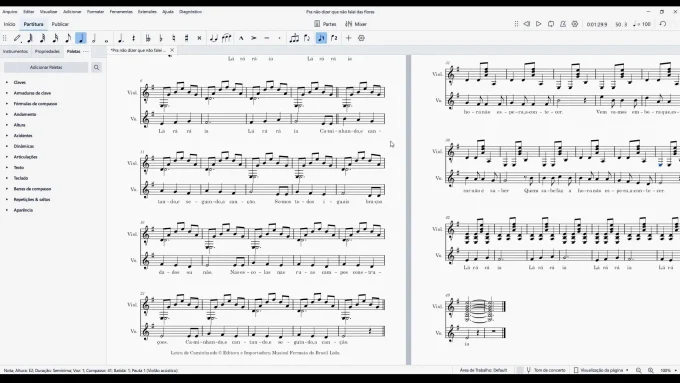Screen dimensions: 680x383
Task: Select the half note duration
Action: (94, 38)
